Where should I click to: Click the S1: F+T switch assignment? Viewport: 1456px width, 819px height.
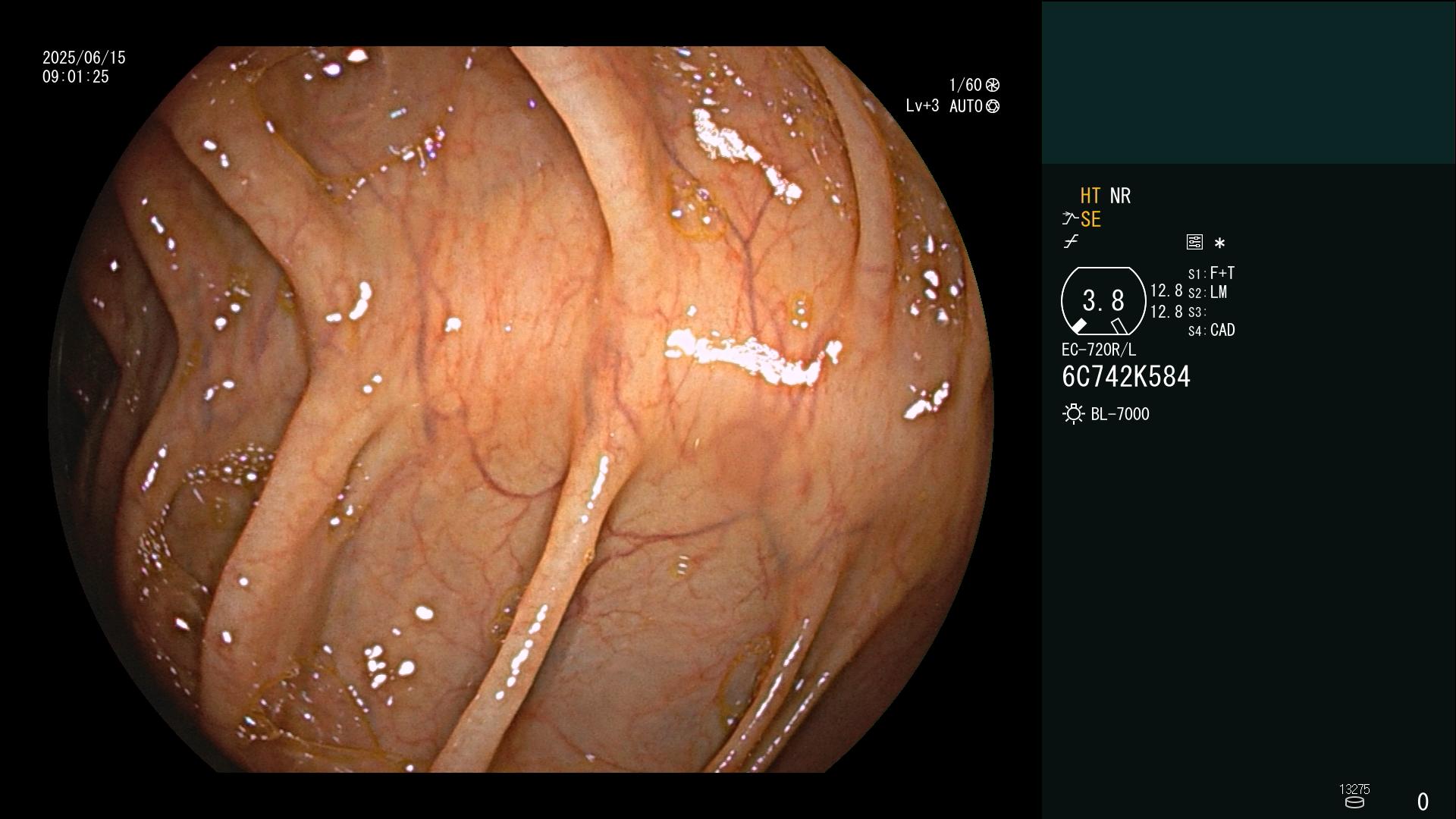tap(1212, 273)
